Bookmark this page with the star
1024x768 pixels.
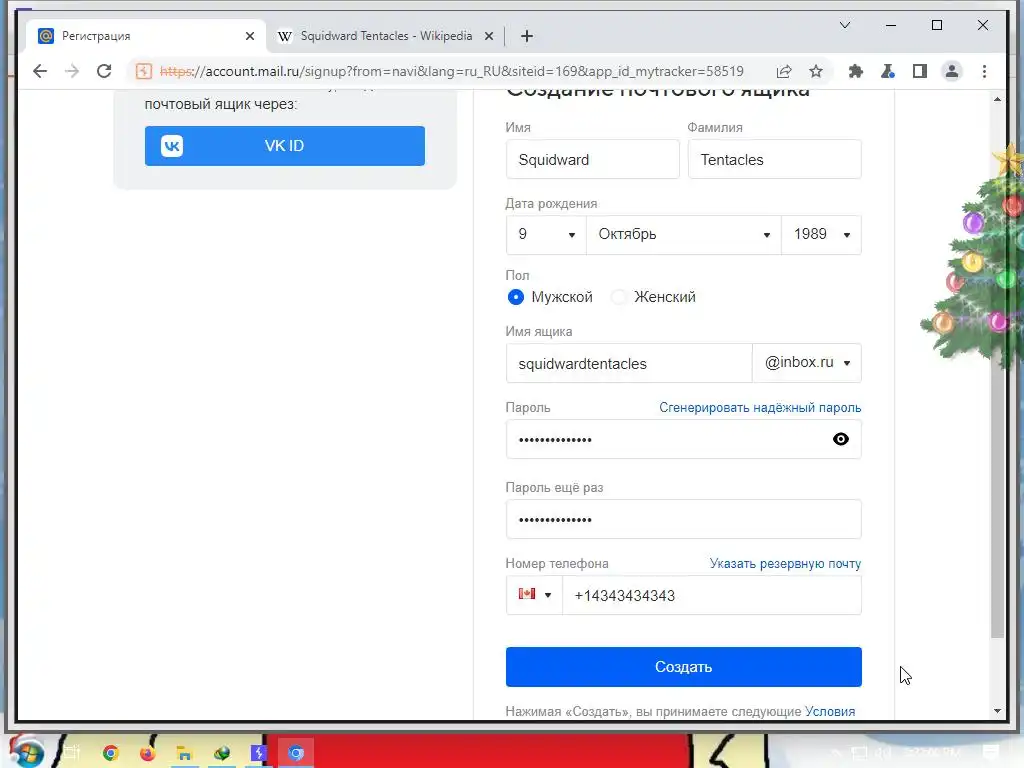(x=816, y=71)
